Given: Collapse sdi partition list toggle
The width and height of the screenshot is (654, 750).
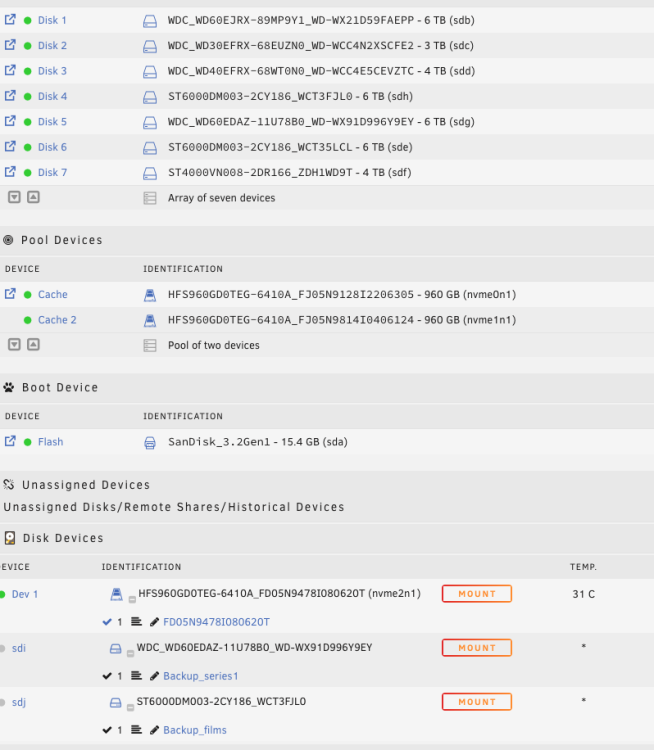Looking at the screenshot, I should click(x=130, y=653).
